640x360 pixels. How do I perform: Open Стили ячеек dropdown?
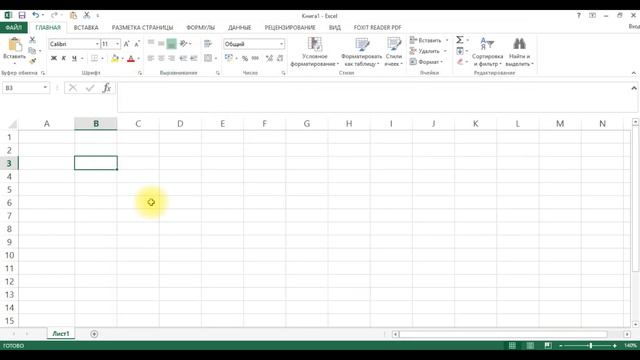tap(394, 51)
